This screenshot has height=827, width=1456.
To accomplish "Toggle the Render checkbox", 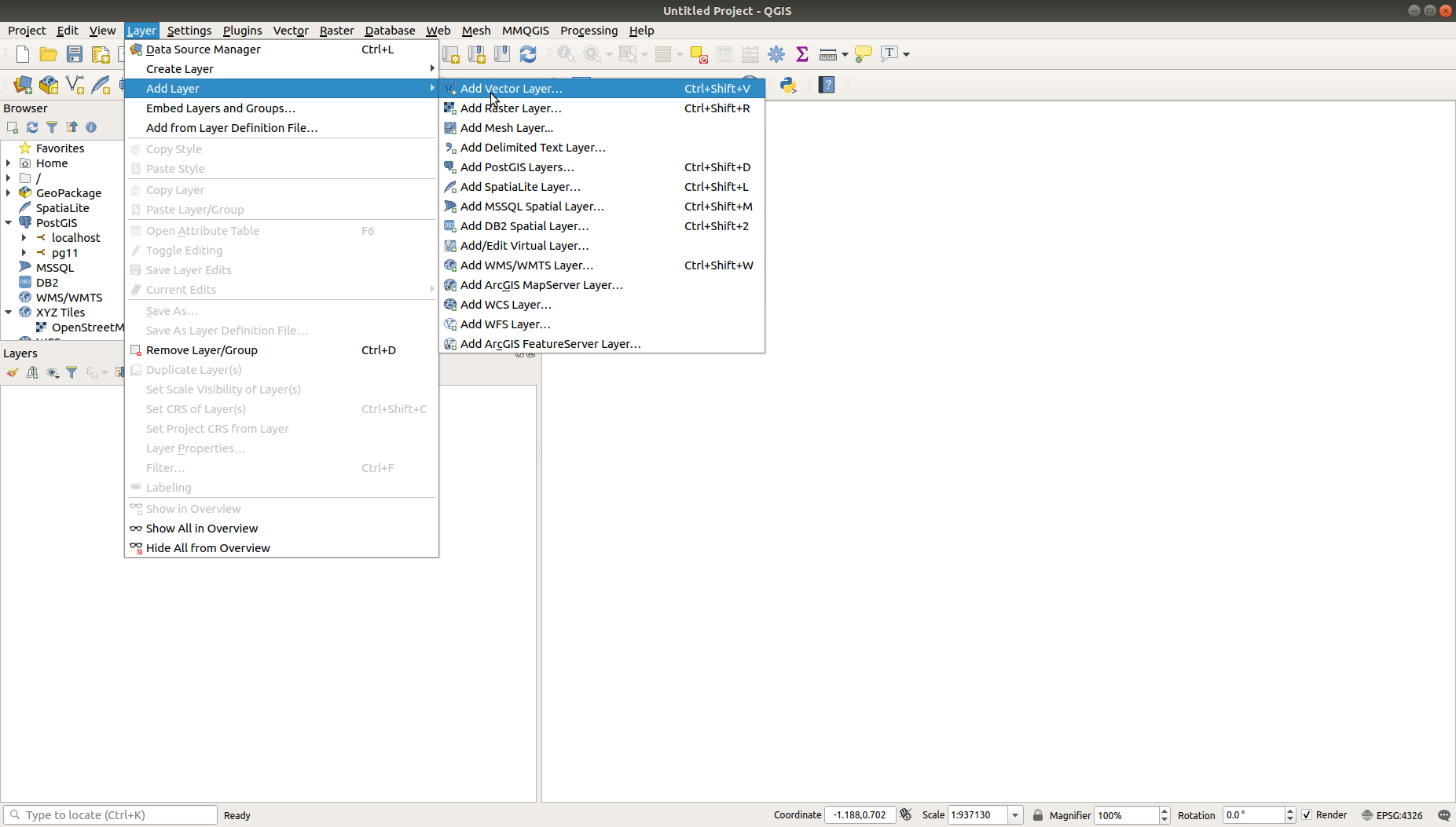I will pos(1307,815).
